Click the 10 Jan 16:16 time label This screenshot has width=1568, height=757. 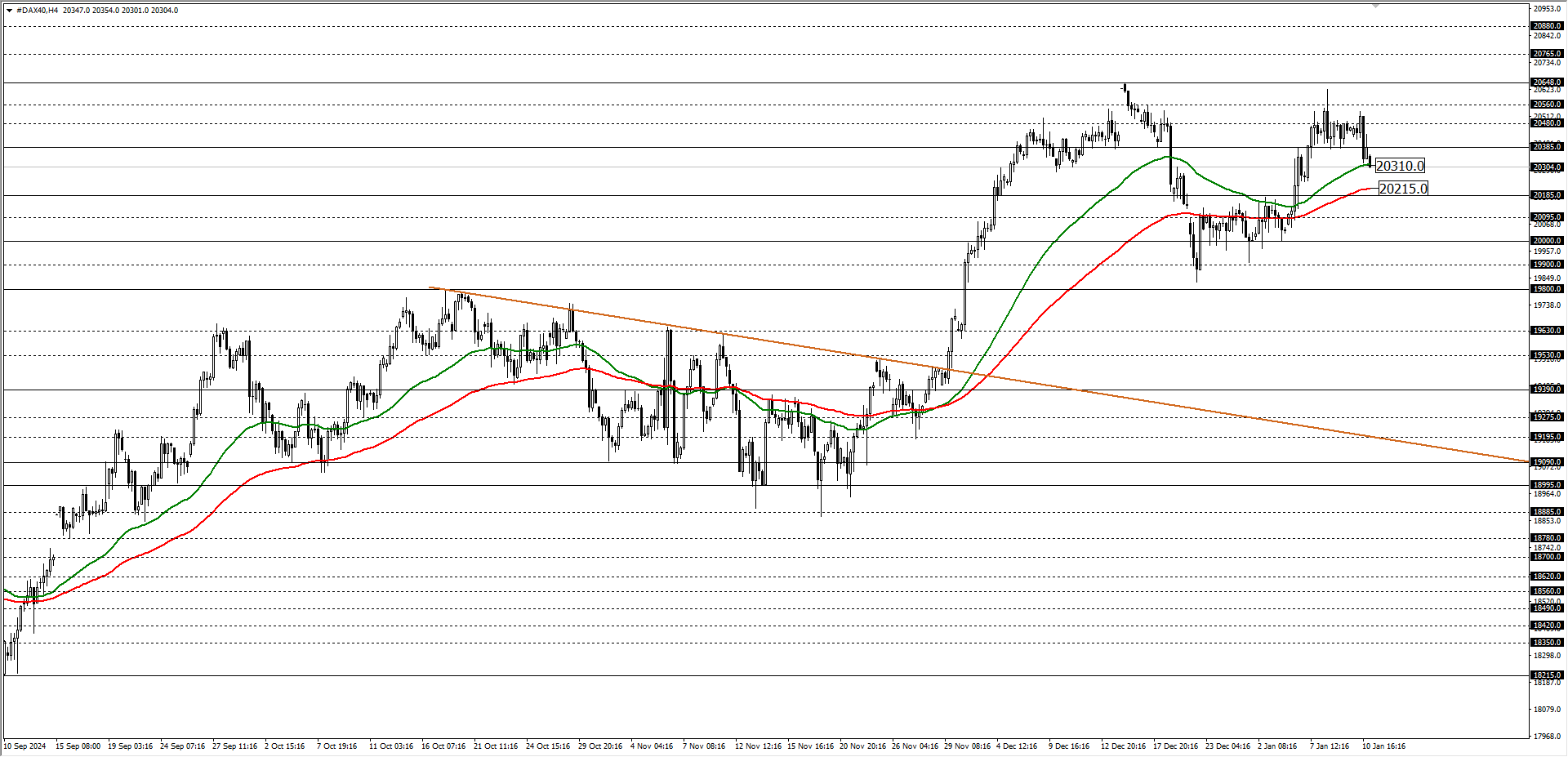coord(1384,746)
